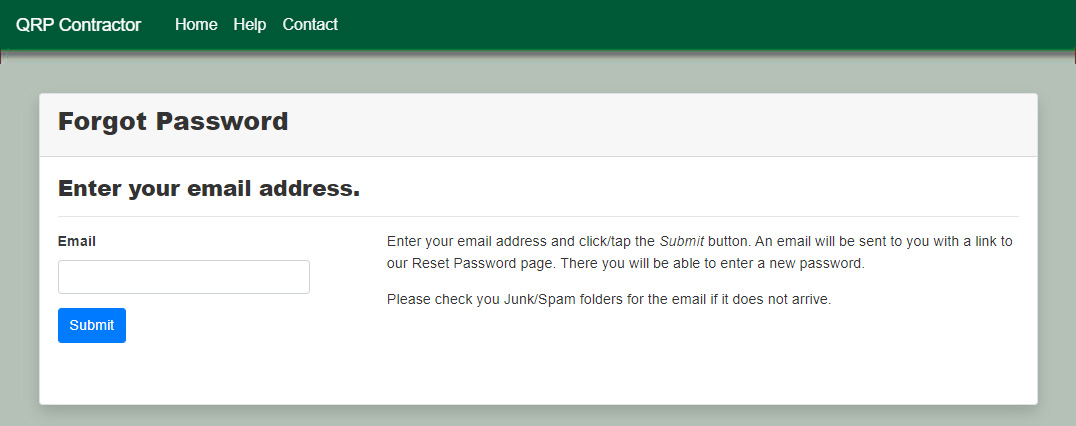Focus the Email input field
Screen dimensions: 1076x426
(184, 277)
